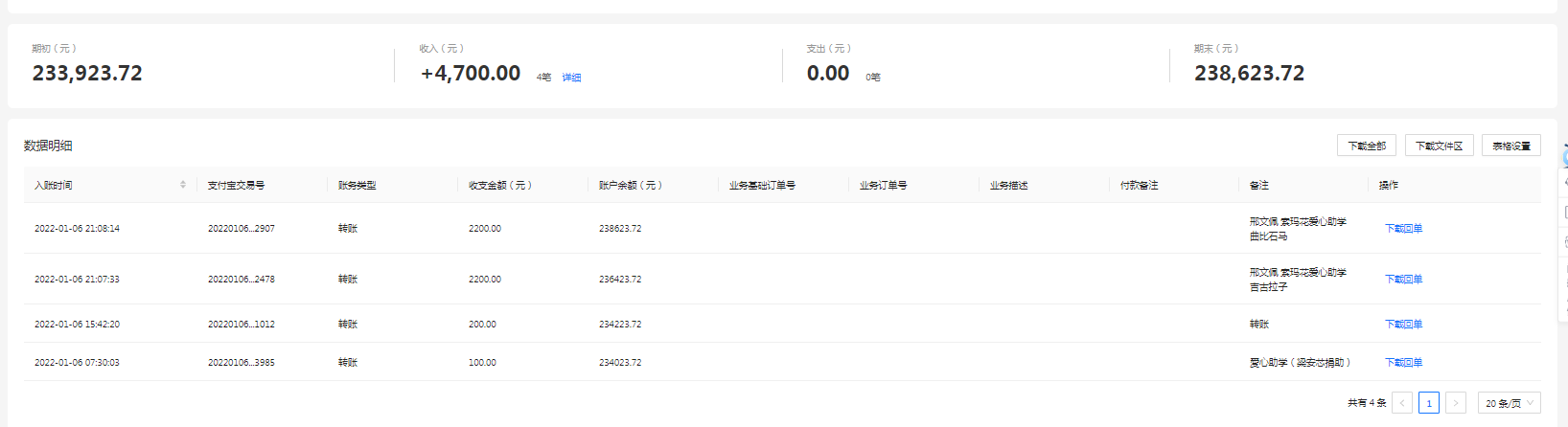This screenshot has width=1568, height=427.
Task: Open the 详细 link next to income
Action: tap(571, 78)
